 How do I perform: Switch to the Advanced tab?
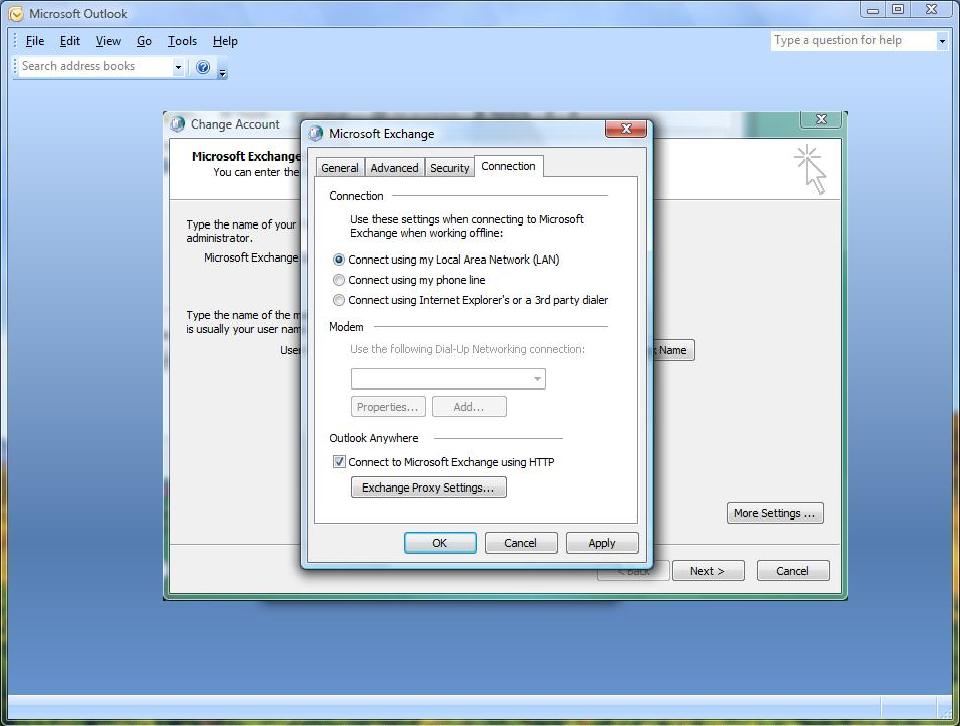[394, 168]
